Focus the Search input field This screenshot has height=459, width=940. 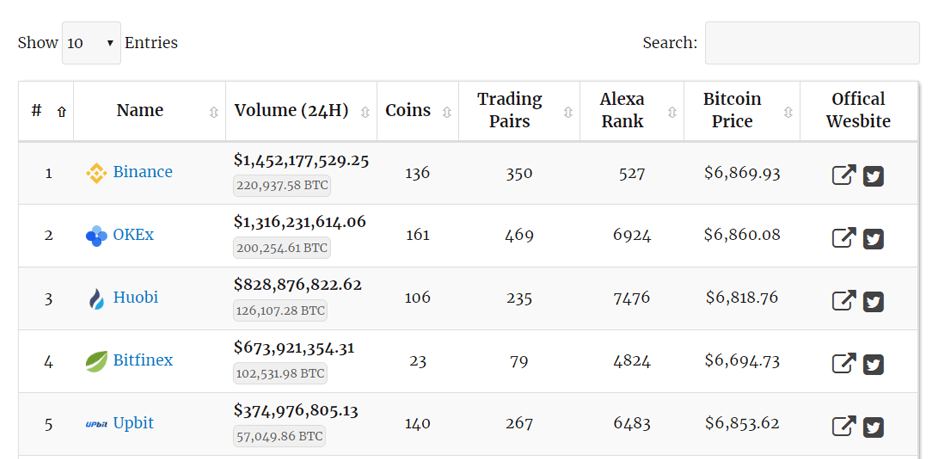pyautogui.click(x=812, y=43)
